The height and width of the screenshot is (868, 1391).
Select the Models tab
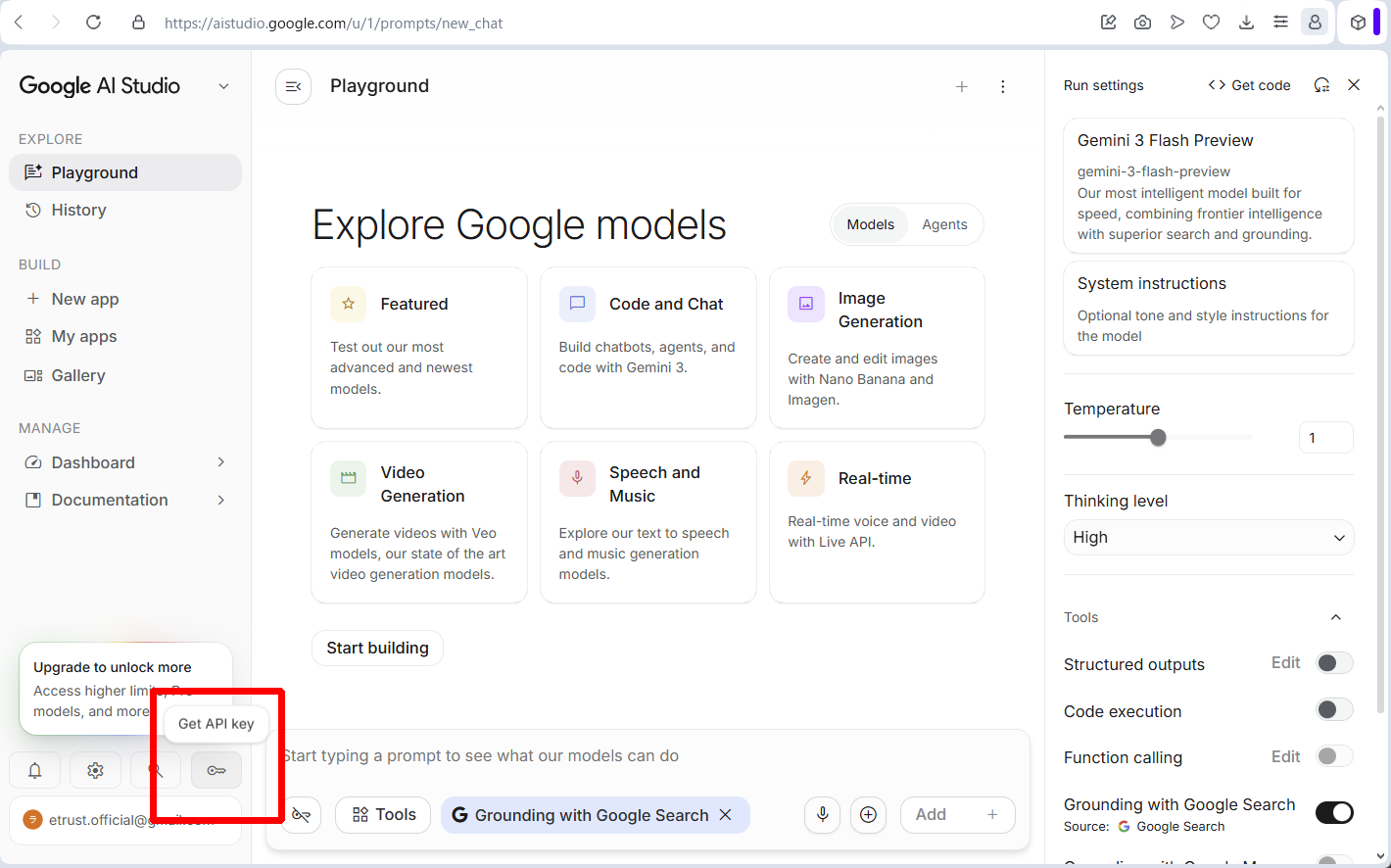(x=870, y=224)
